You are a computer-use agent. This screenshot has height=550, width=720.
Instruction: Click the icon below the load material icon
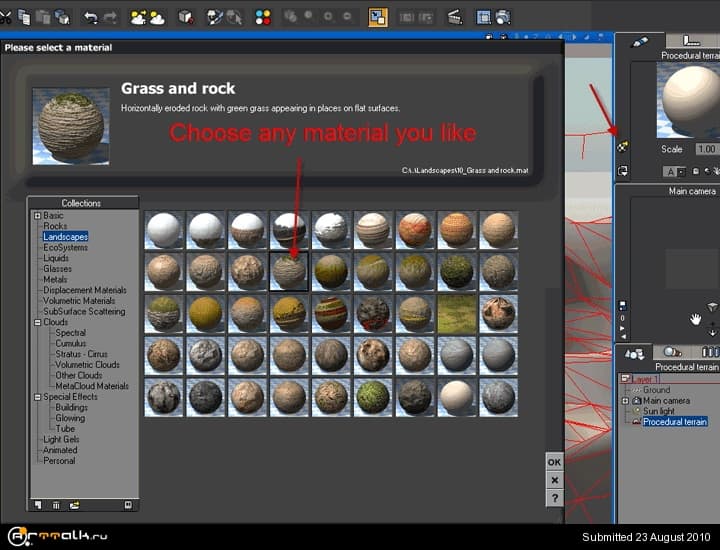tap(623, 171)
